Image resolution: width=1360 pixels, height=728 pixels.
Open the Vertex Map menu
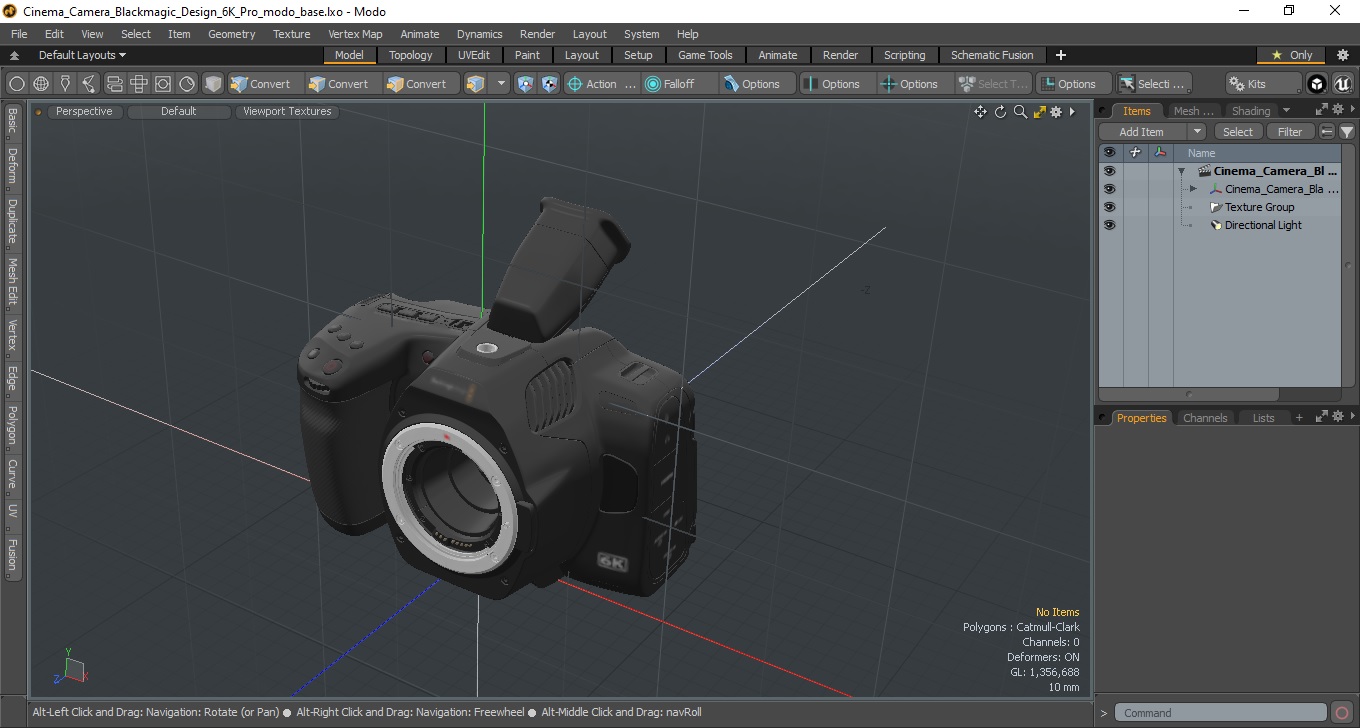click(355, 34)
